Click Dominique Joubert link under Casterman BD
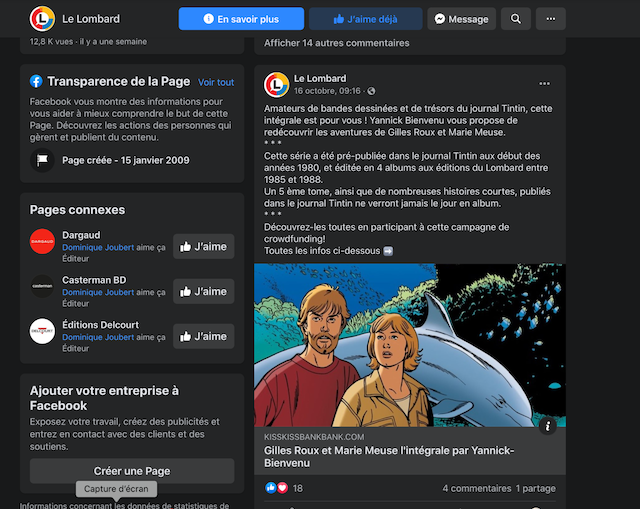The height and width of the screenshot is (509, 640). pos(98,292)
